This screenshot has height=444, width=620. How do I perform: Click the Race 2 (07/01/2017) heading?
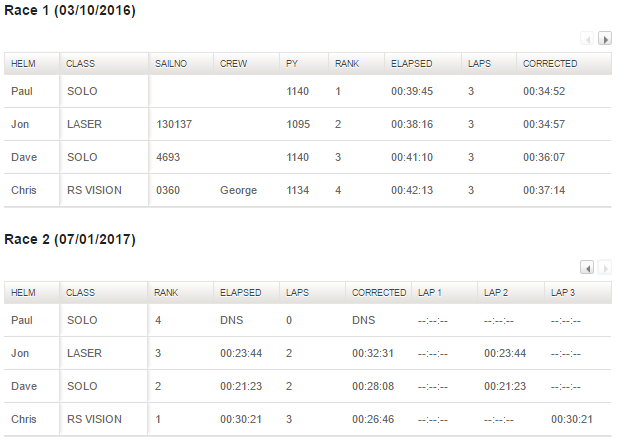point(70,240)
